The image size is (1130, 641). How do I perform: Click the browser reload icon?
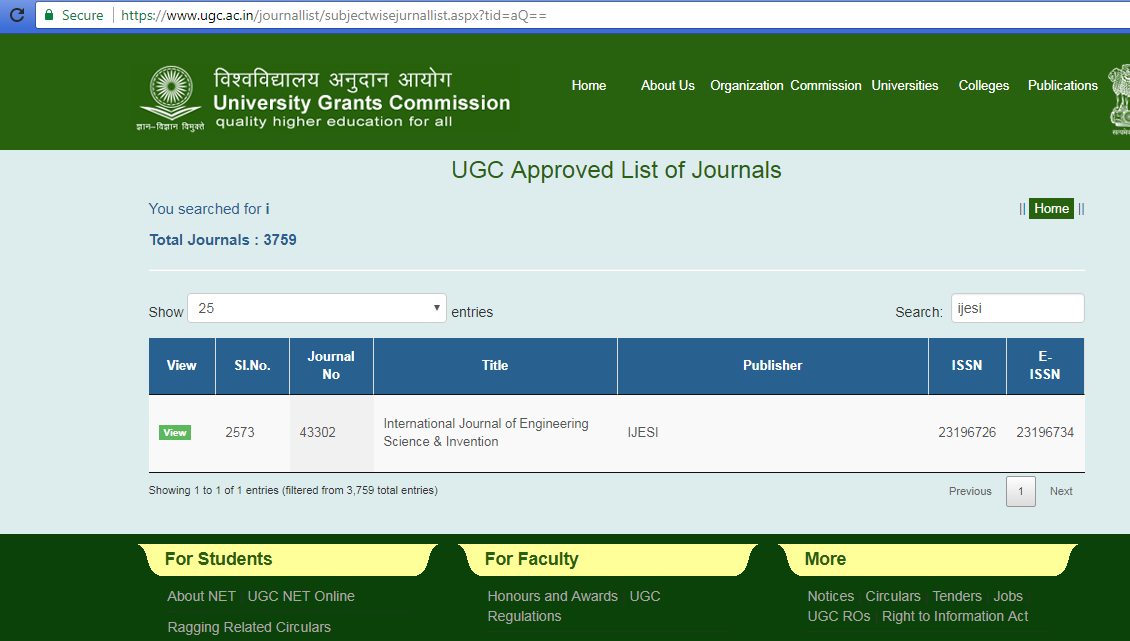click(16, 16)
